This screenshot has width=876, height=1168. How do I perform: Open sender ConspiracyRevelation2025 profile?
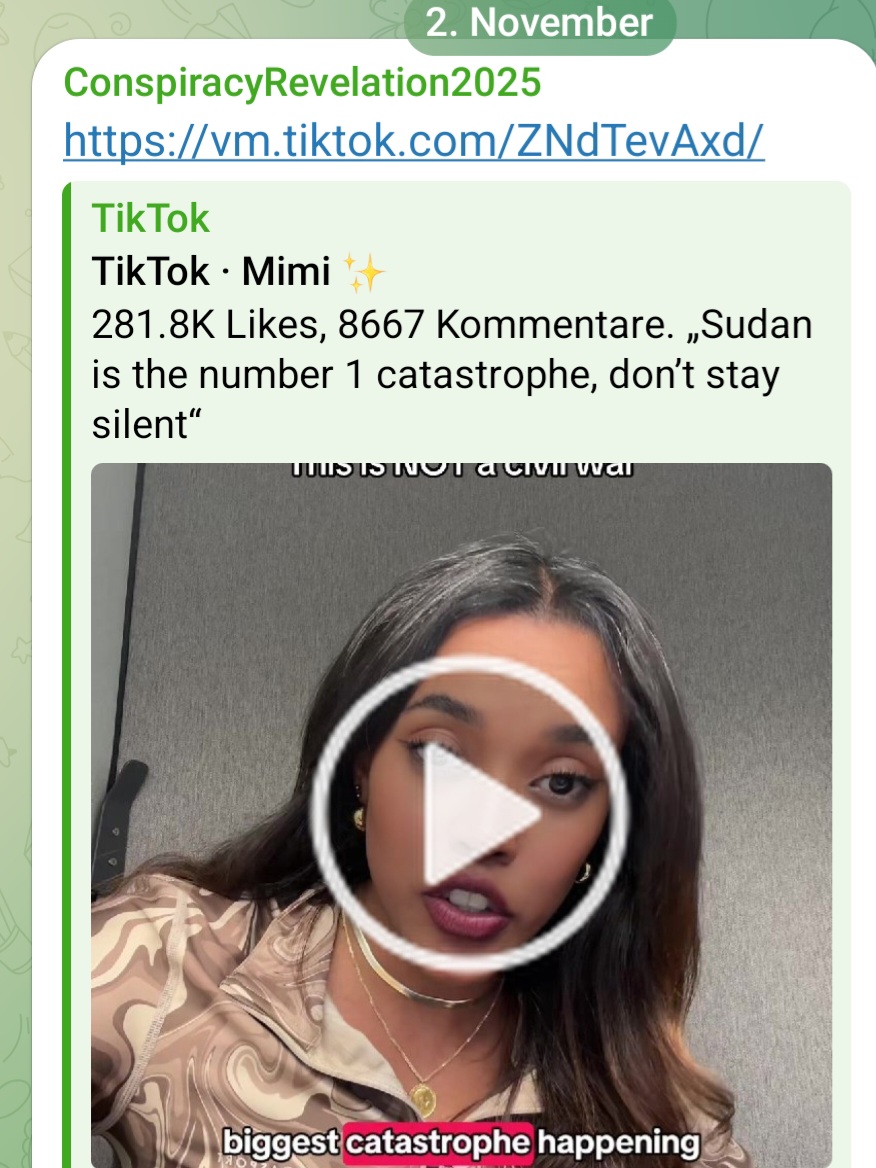pyautogui.click(x=302, y=82)
